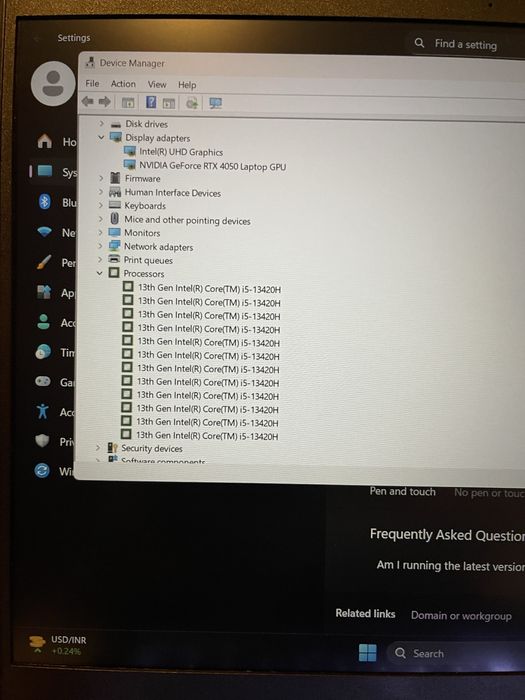This screenshot has height=700, width=525.
Task: Expand the Firmware category
Action: tap(101, 178)
